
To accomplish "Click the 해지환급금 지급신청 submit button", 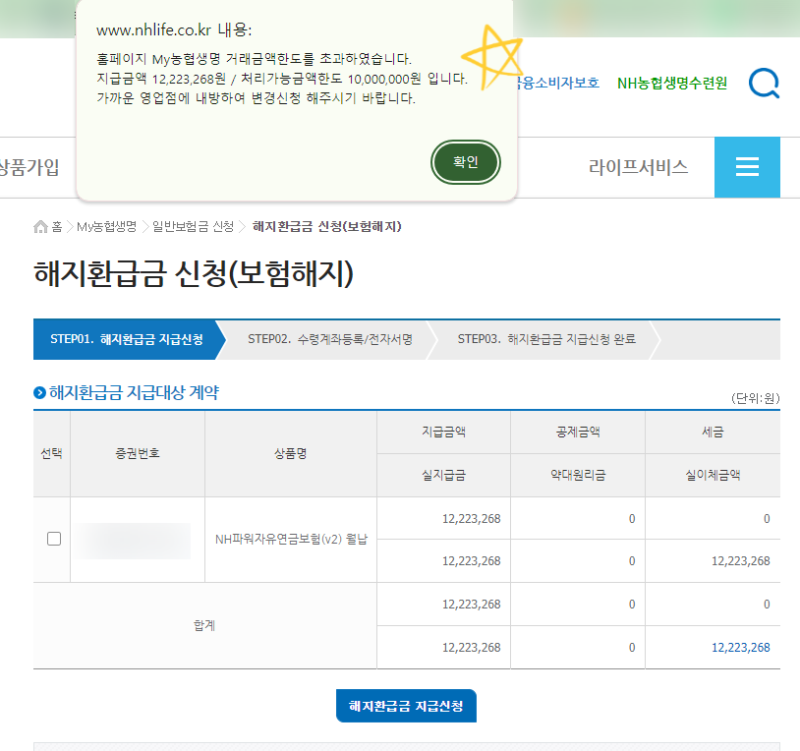I will coord(406,706).
